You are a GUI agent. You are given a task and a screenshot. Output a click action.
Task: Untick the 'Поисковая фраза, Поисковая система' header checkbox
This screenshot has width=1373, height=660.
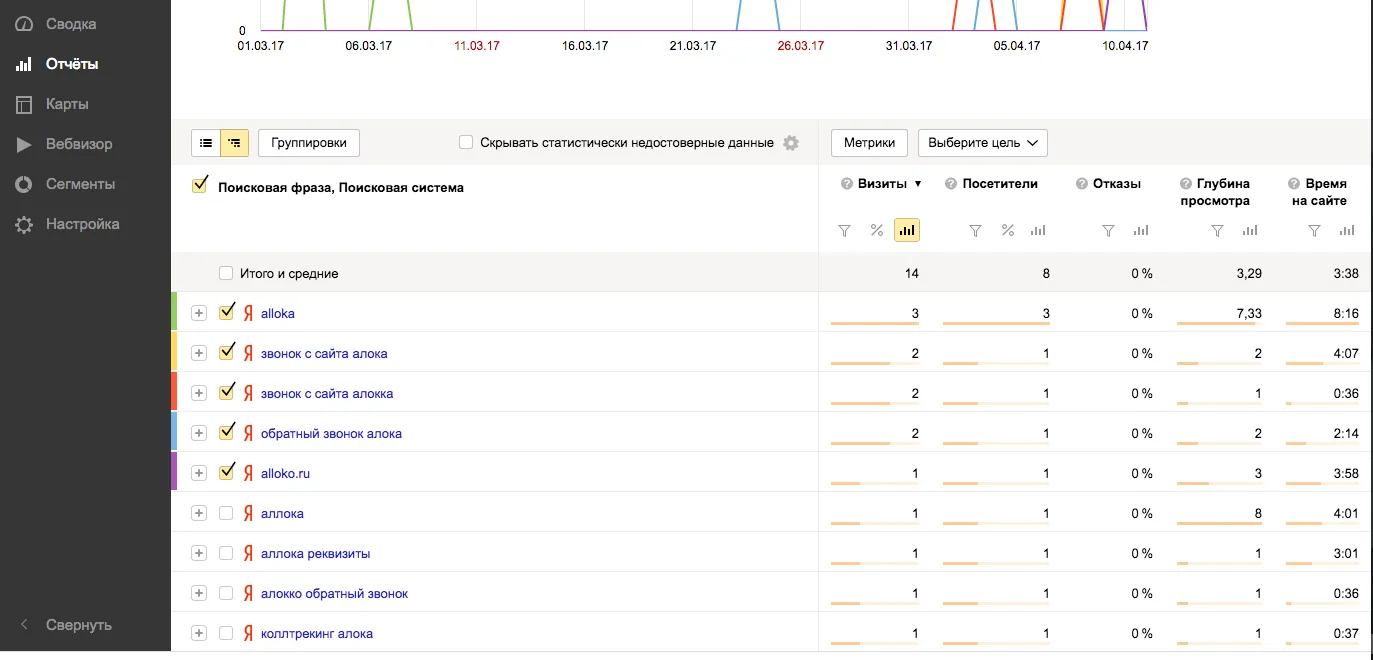pyautogui.click(x=199, y=186)
